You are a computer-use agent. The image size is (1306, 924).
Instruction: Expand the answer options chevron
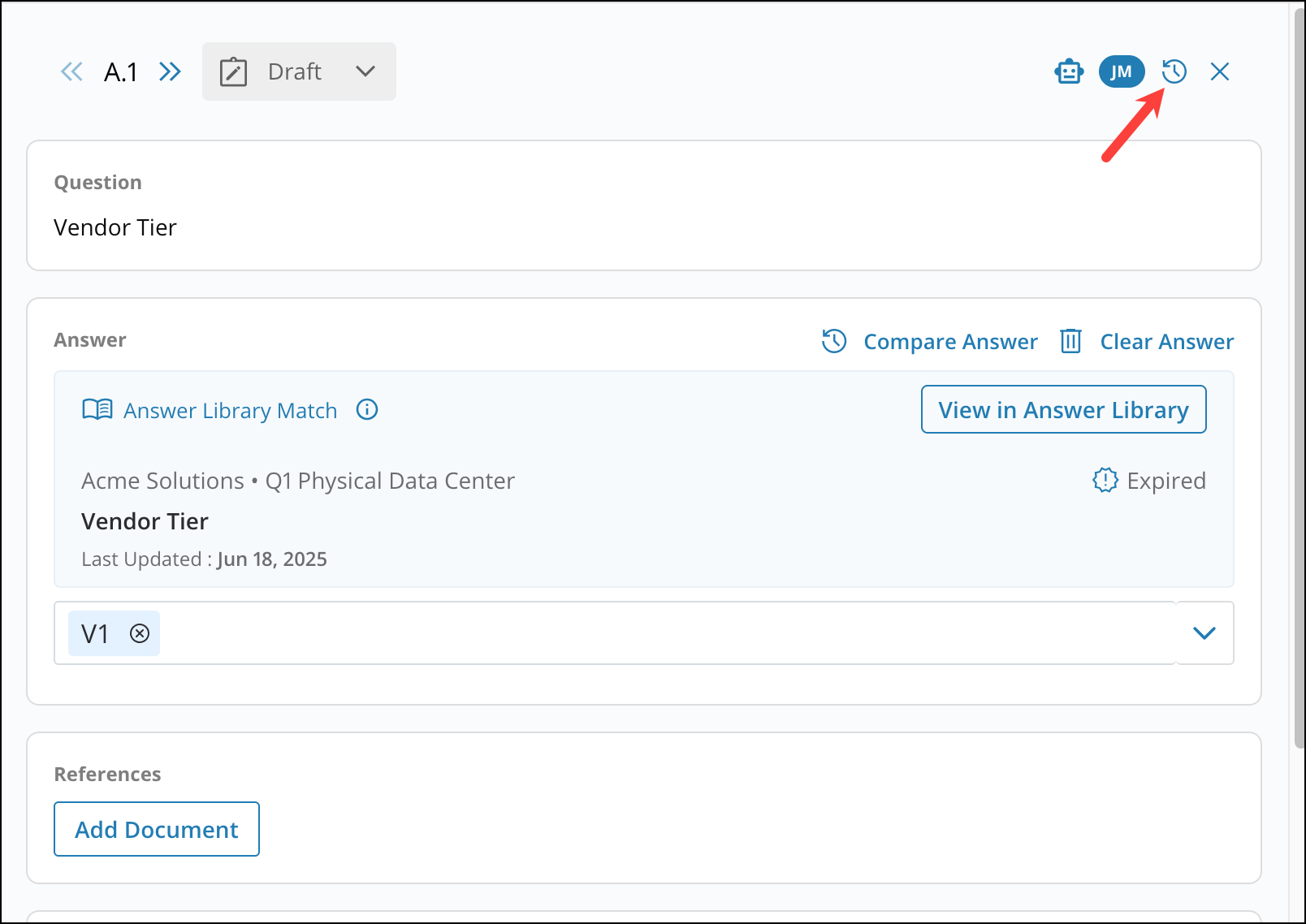pos(1204,633)
